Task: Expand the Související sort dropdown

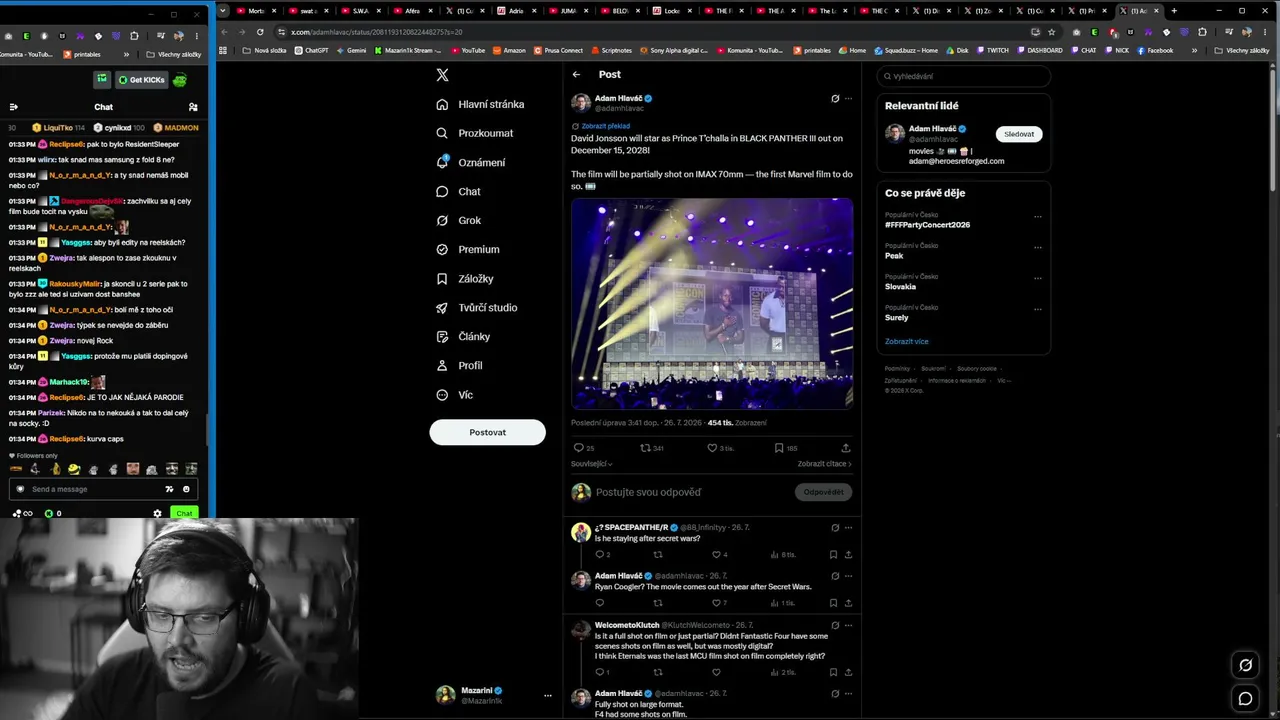Action: click(592, 464)
